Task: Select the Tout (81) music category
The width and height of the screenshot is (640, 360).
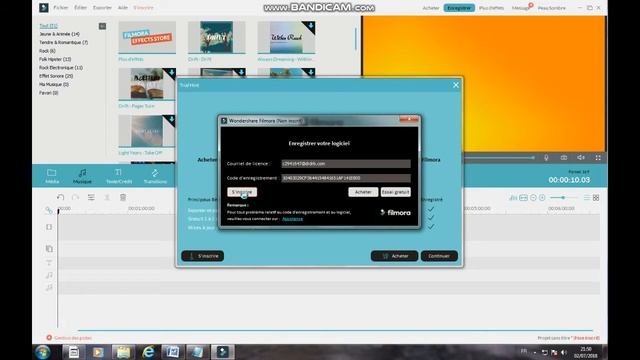Action: pos(48,26)
